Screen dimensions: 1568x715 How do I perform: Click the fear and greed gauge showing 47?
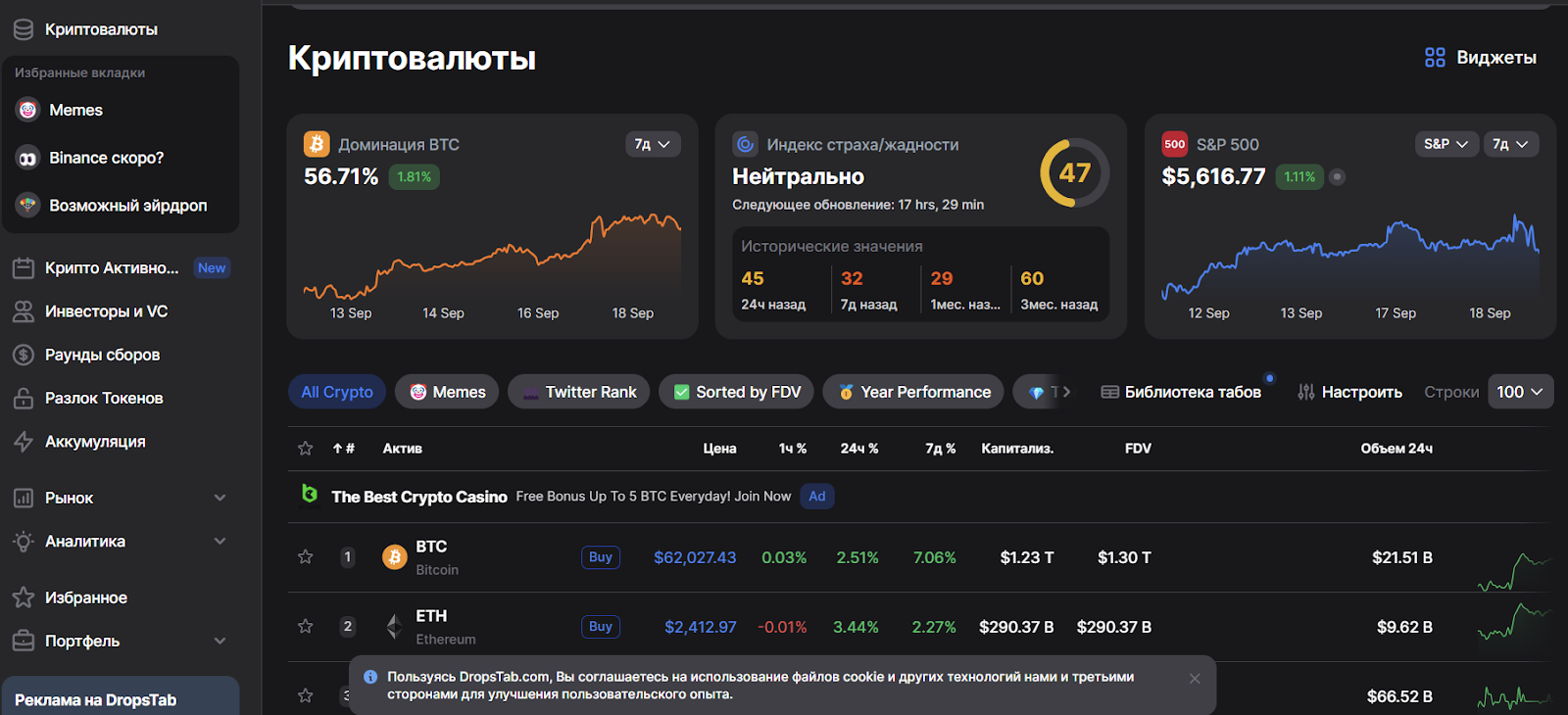tap(1074, 173)
